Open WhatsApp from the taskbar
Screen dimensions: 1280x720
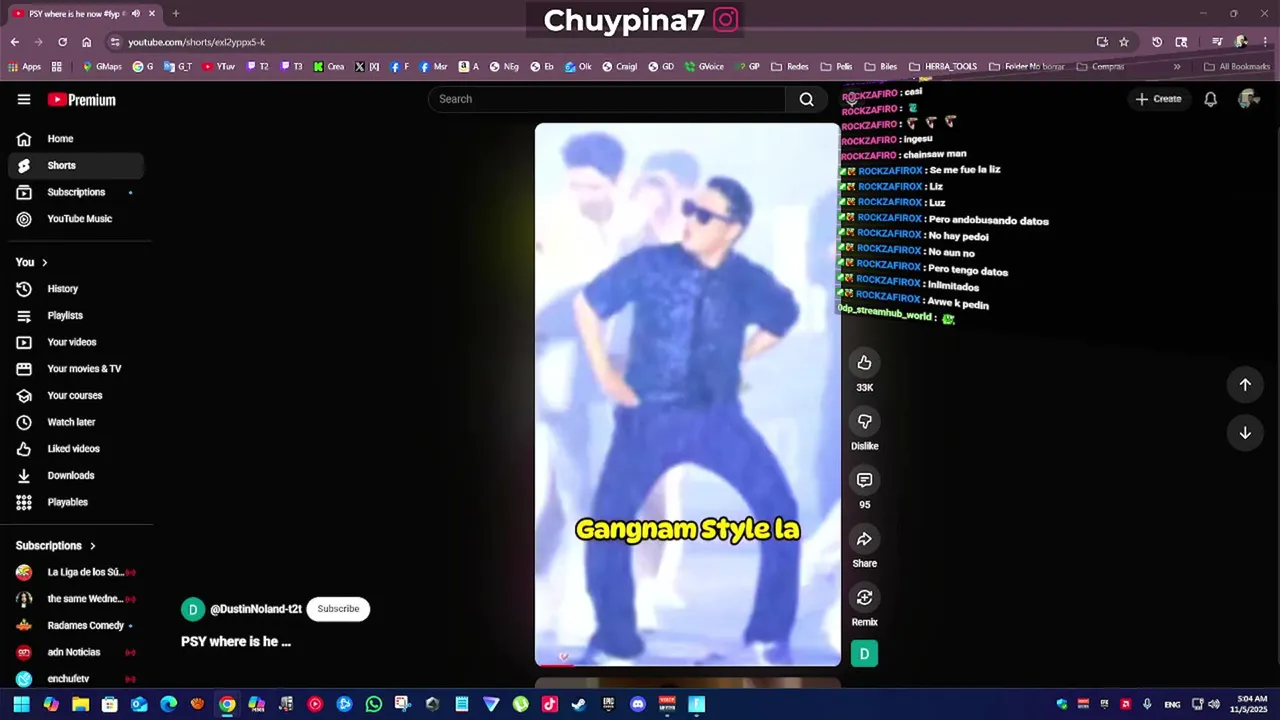(x=374, y=704)
